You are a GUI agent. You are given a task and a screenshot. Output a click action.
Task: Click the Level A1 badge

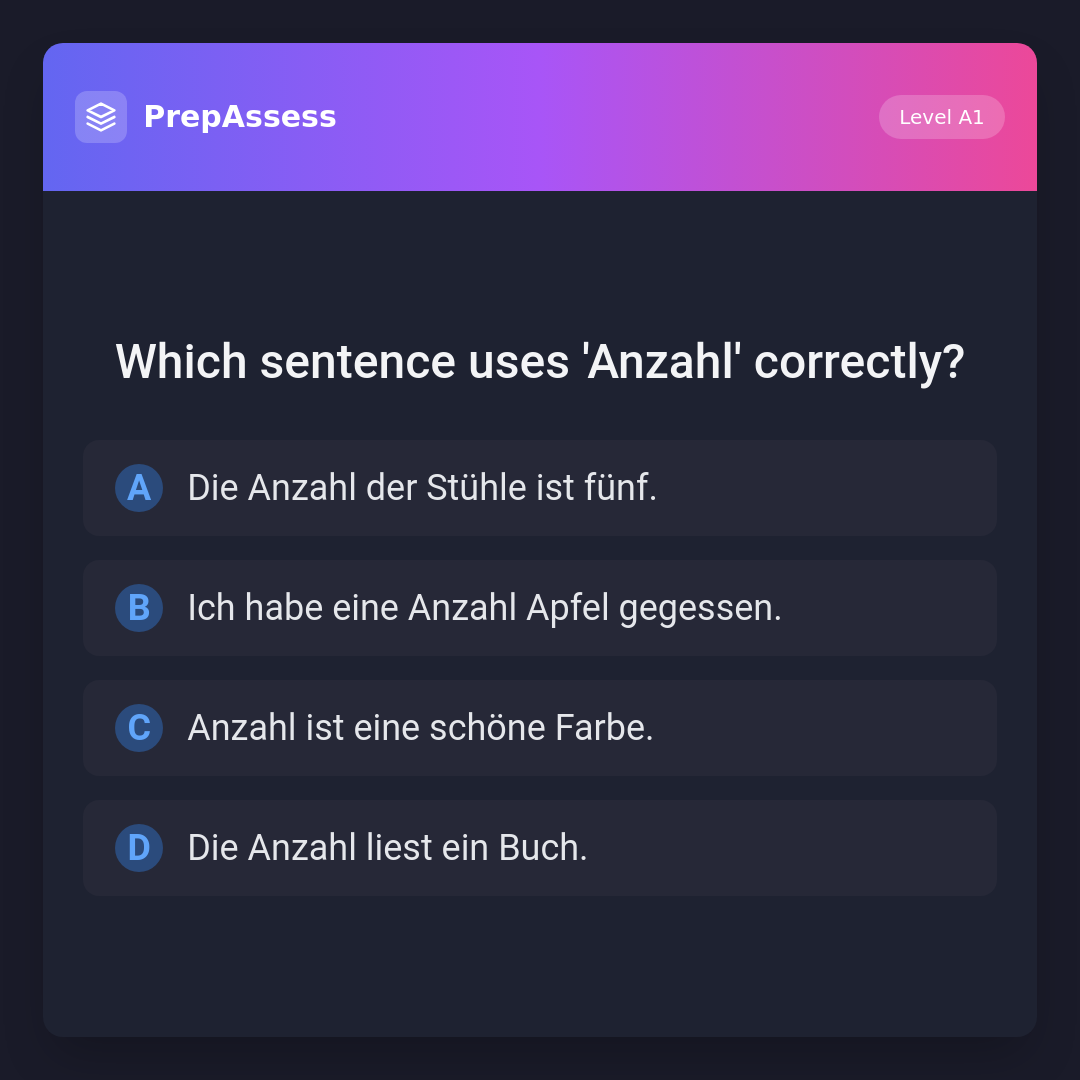[x=941, y=117]
